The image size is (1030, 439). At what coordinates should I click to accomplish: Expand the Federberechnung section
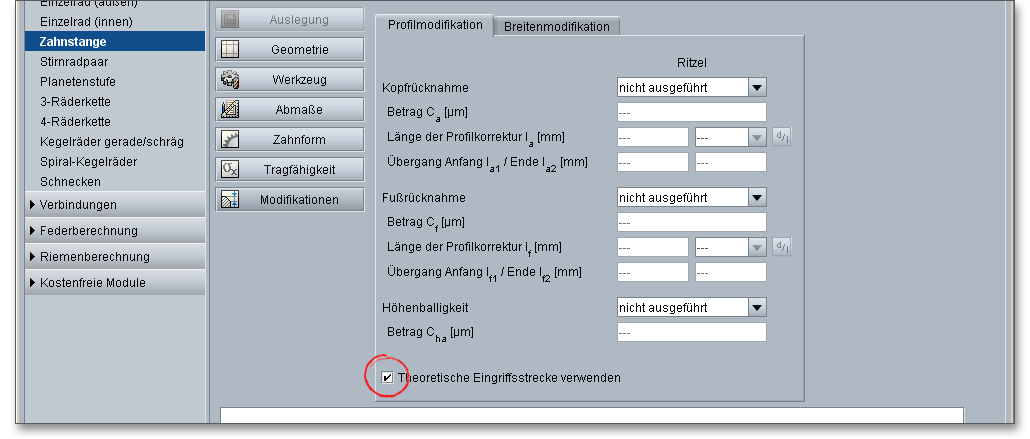pos(82,231)
